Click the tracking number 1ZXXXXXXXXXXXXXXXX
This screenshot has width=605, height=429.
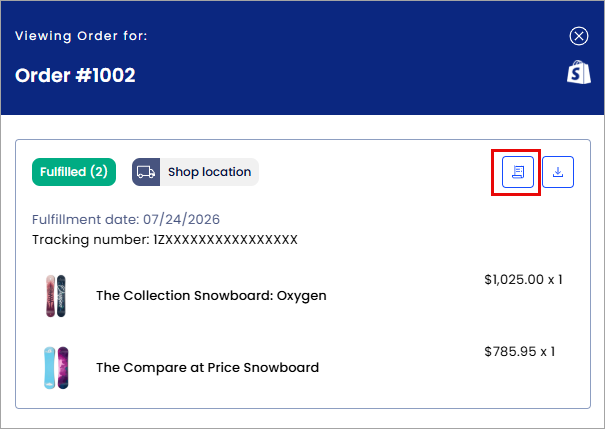pos(225,240)
